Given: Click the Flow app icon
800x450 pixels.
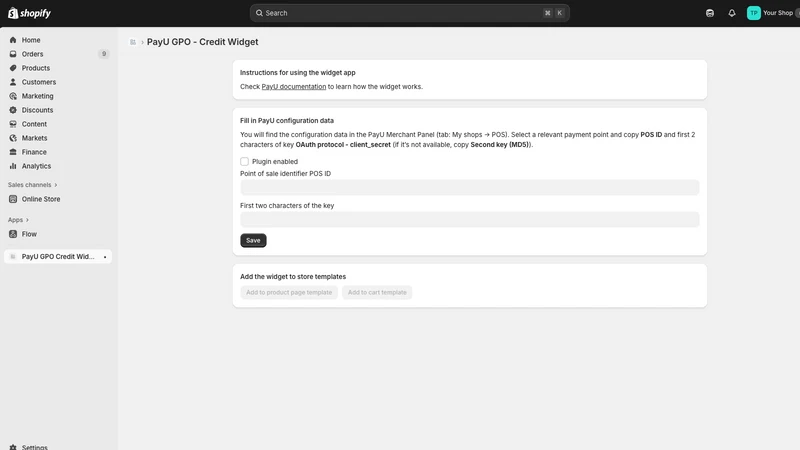Looking at the screenshot, I should click(x=13, y=234).
